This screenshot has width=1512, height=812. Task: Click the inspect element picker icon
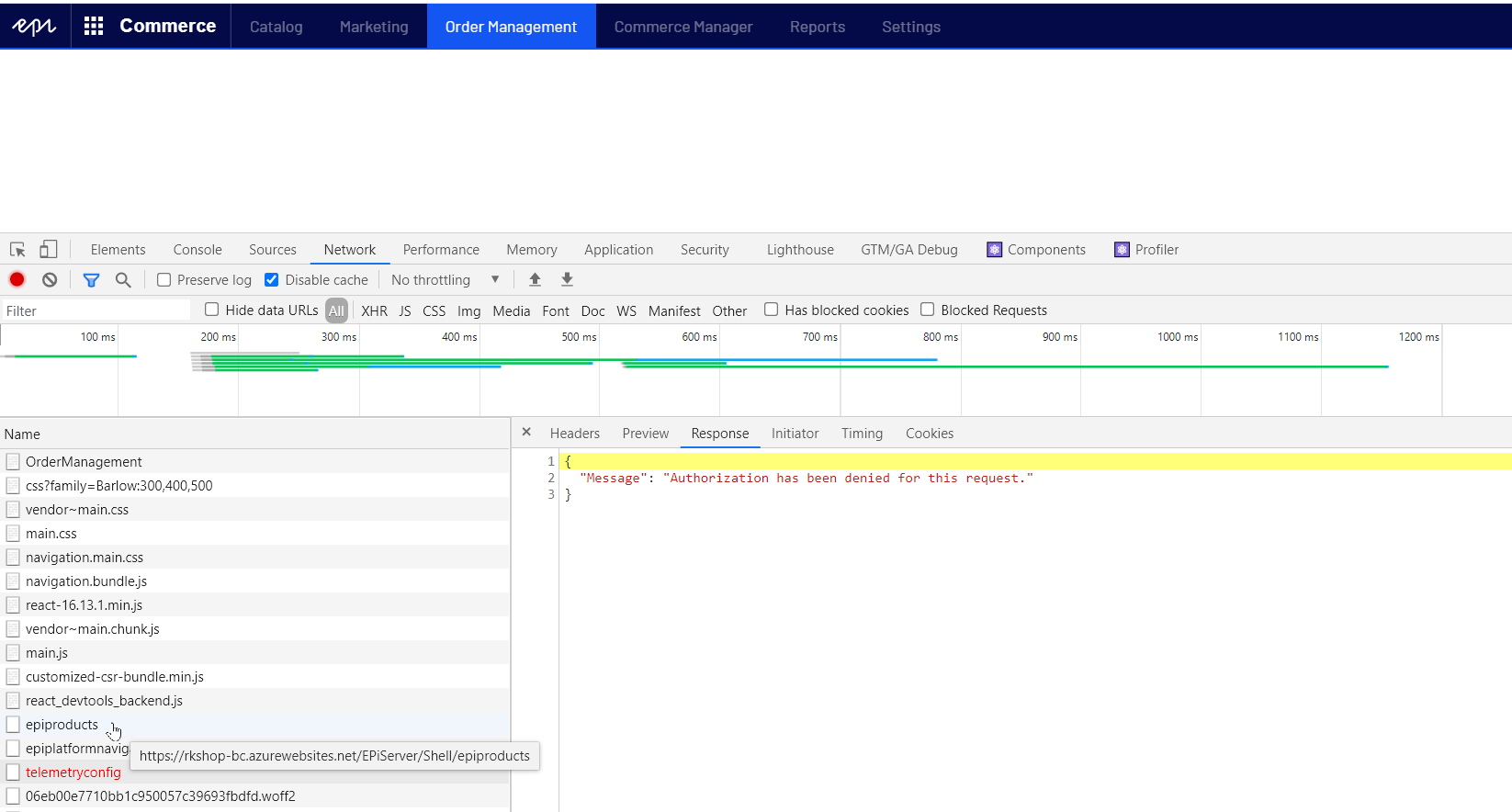coord(17,250)
